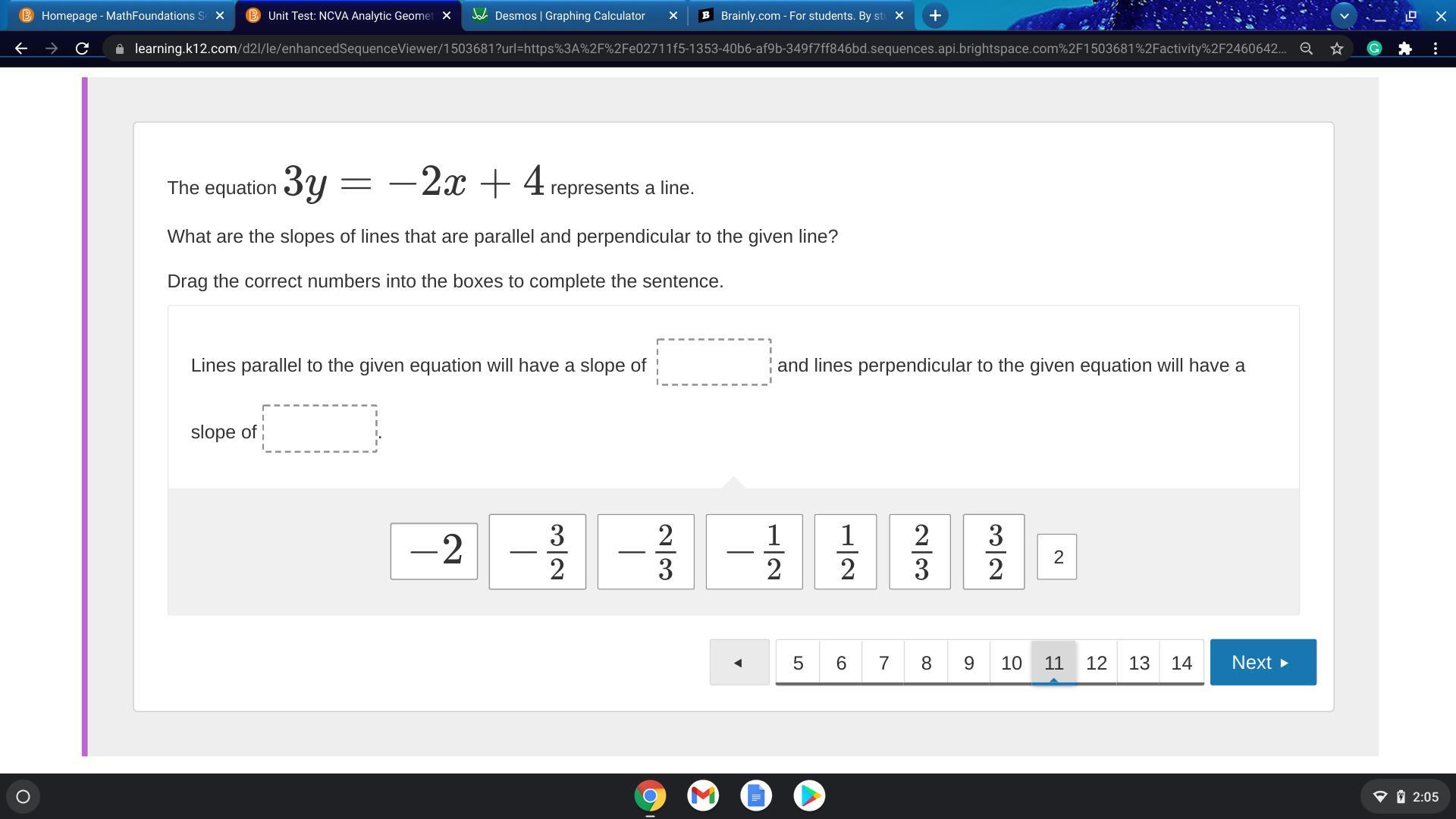Open the zoom magnifier icon in the address bar

point(1306,49)
